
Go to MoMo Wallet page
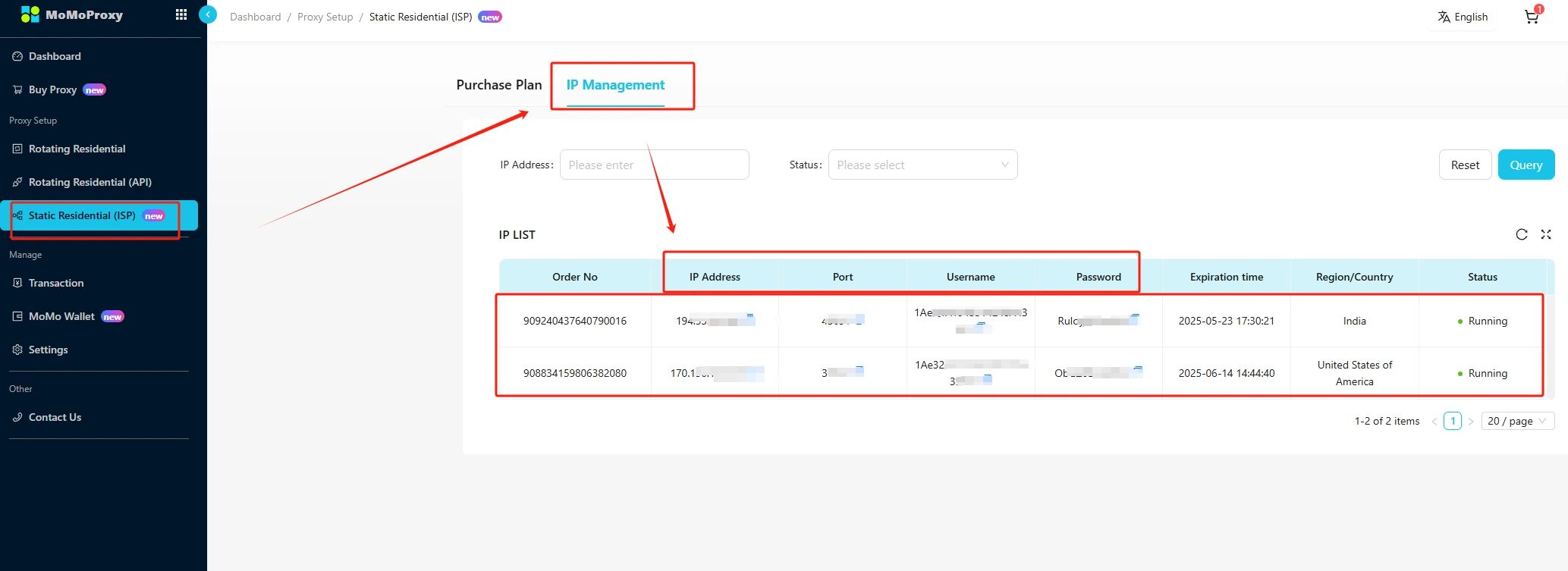(x=61, y=316)
